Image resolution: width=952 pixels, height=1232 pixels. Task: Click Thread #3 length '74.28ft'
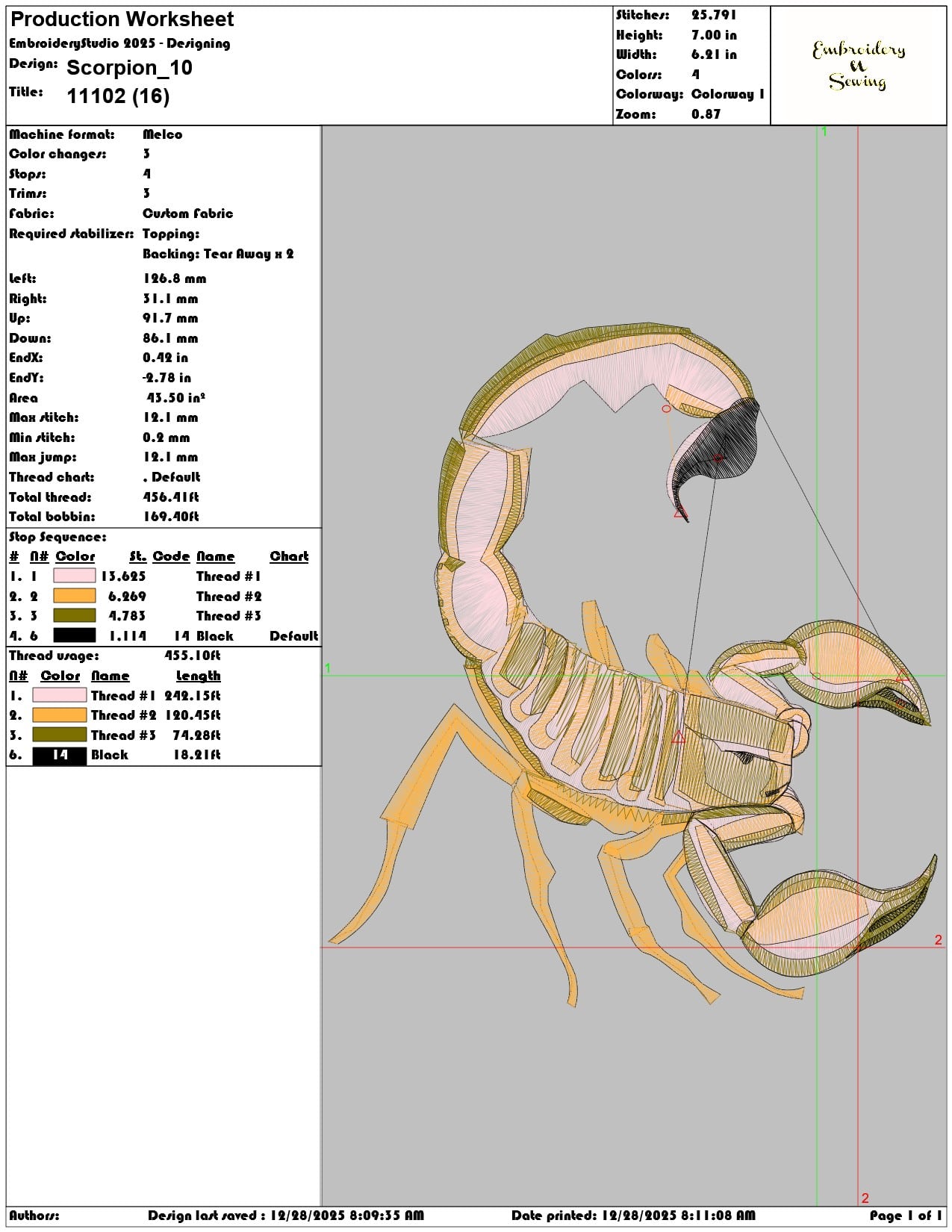tap(196, 735)
